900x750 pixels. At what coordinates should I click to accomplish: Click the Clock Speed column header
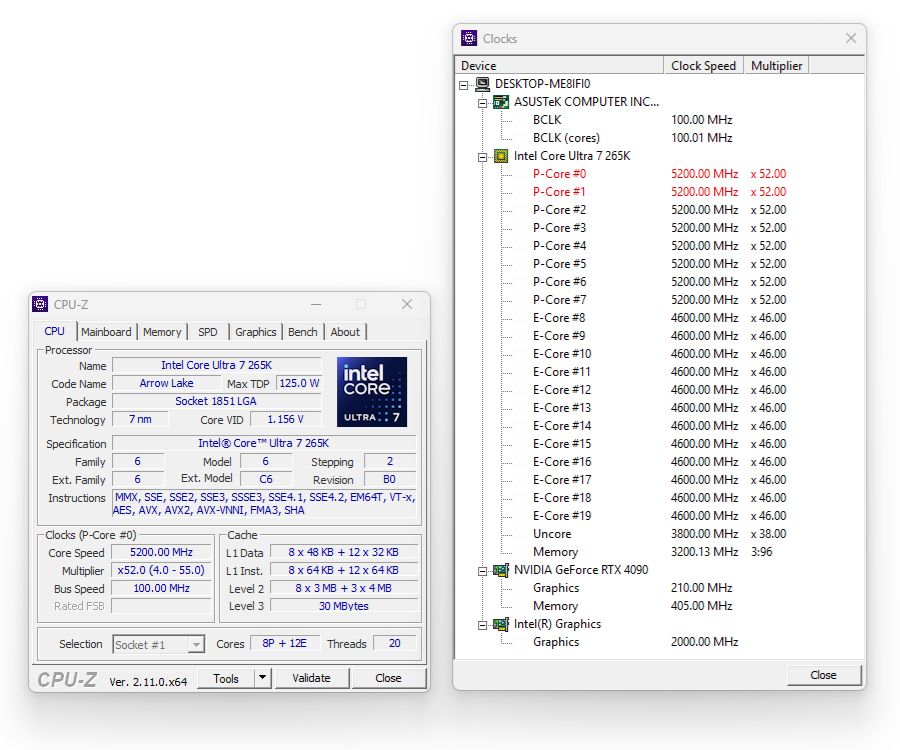tap(704, 65)
